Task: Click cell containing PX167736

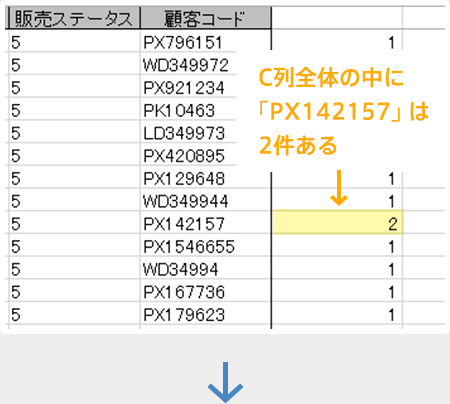Action: pos(206,290)
